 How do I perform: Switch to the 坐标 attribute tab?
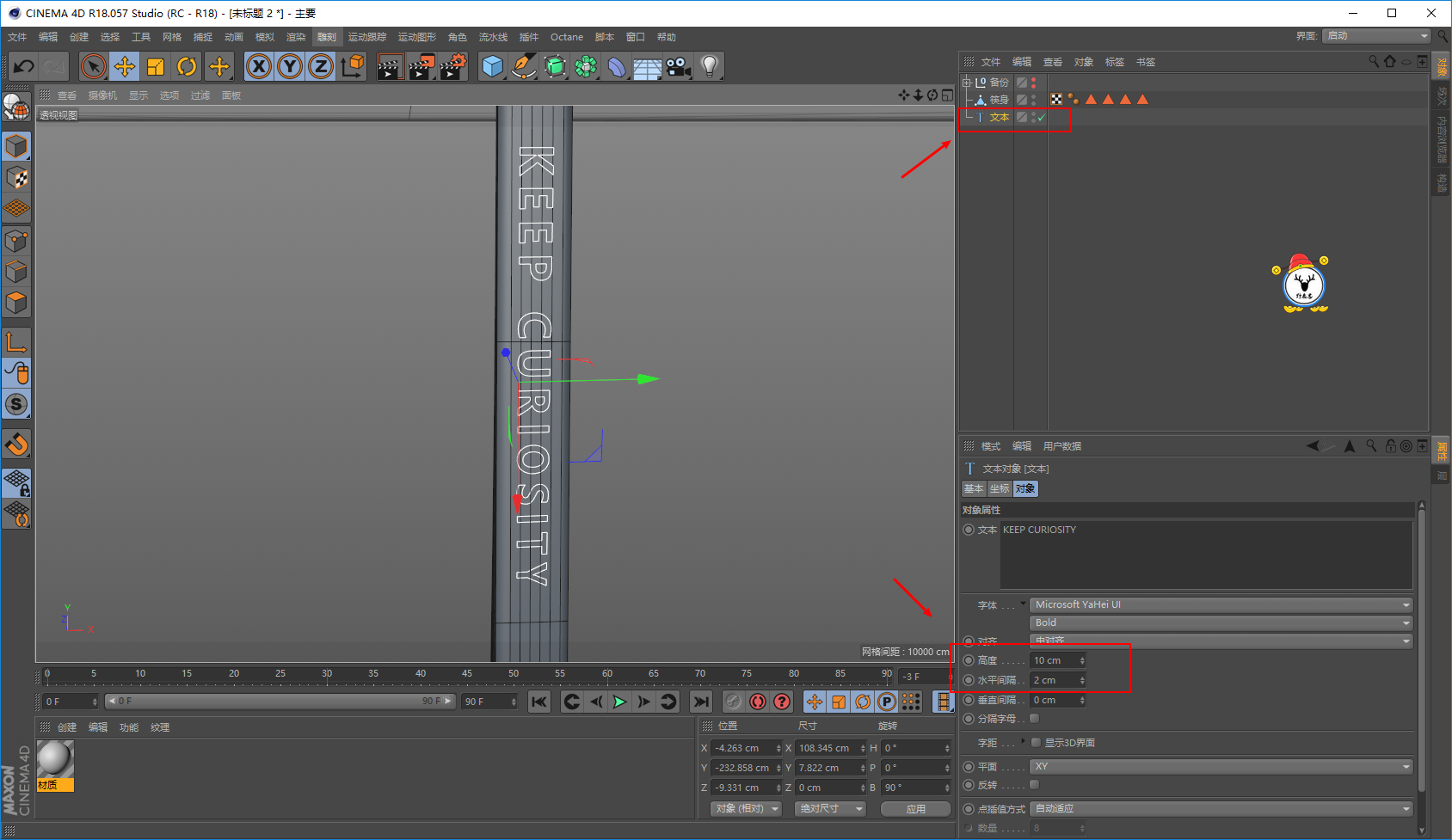pos(1000,488)
